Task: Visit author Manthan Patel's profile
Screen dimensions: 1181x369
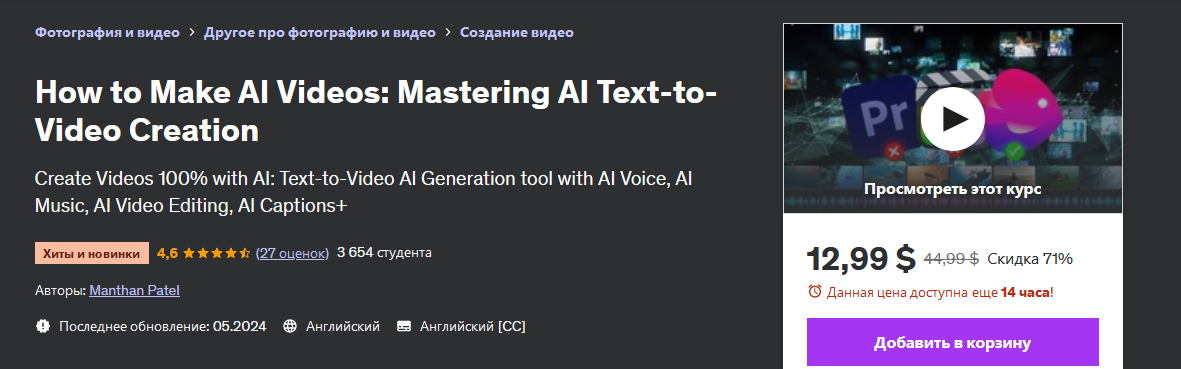Action: [135, 290]
